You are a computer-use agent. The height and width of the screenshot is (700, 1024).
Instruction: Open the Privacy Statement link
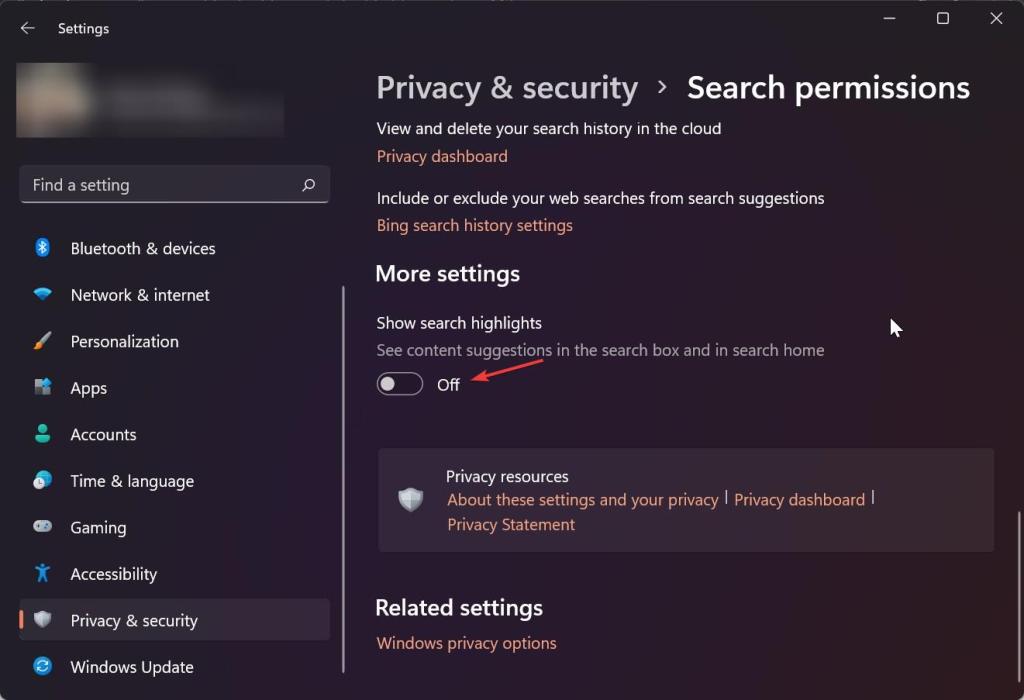tap(511, 525)
